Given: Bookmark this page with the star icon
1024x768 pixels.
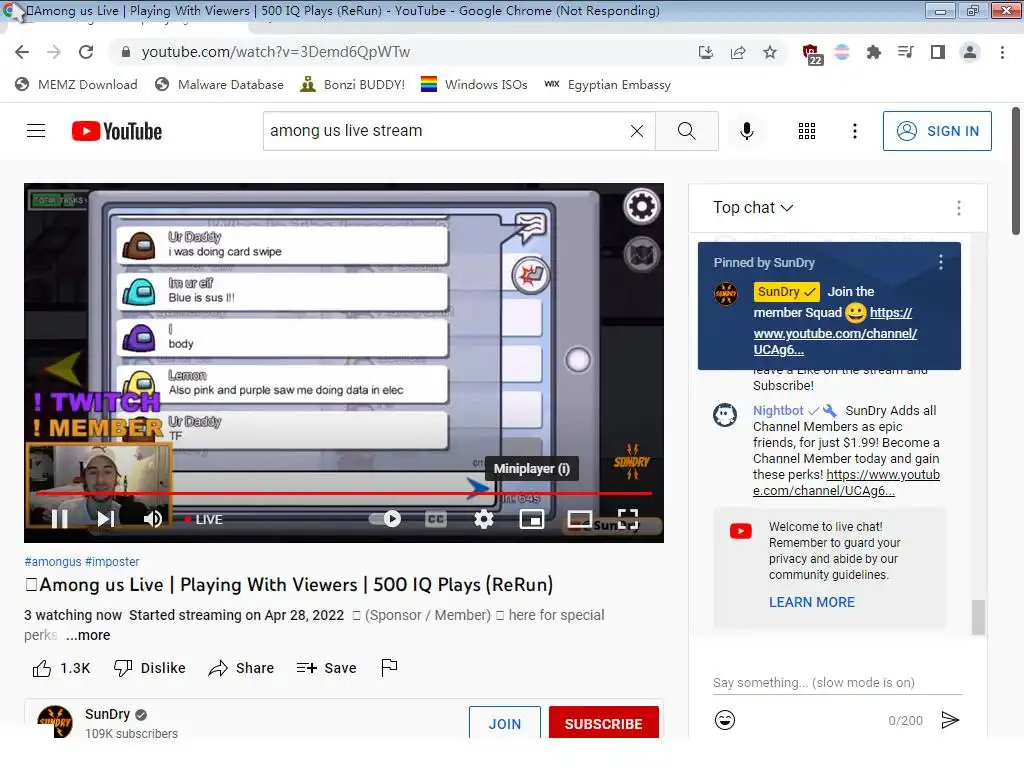Looking at the screenshot, I should click(770, 52).
